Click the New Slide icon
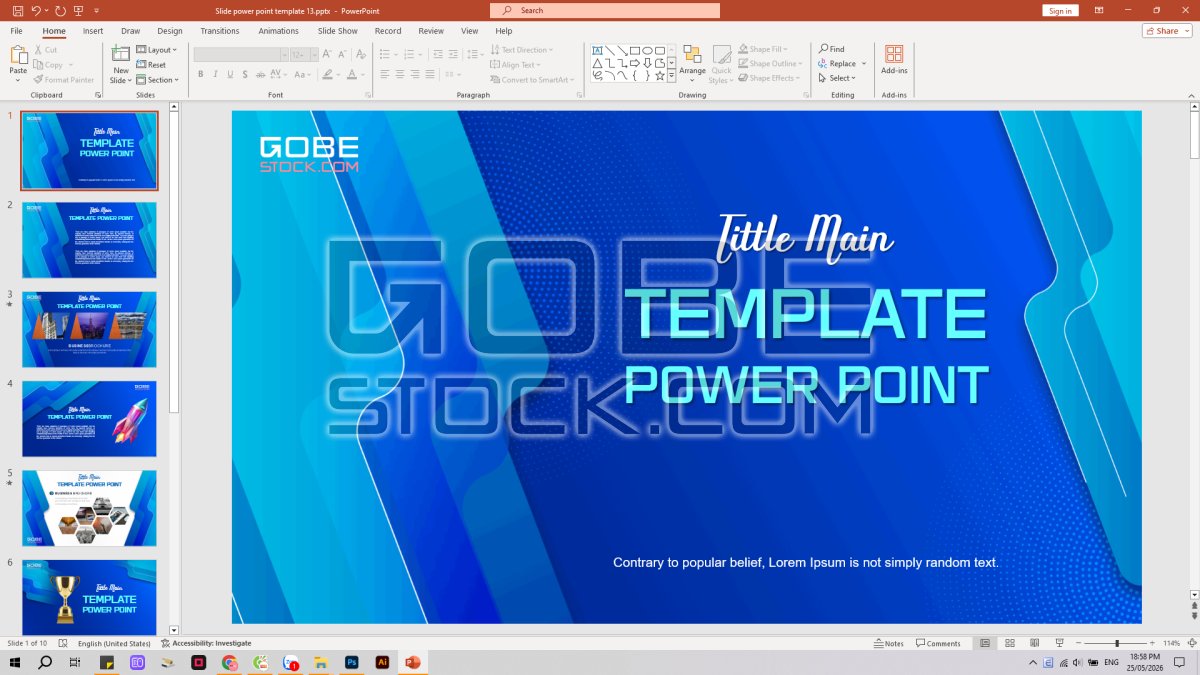Viewport: 1200px width, 675px height. 121,54
